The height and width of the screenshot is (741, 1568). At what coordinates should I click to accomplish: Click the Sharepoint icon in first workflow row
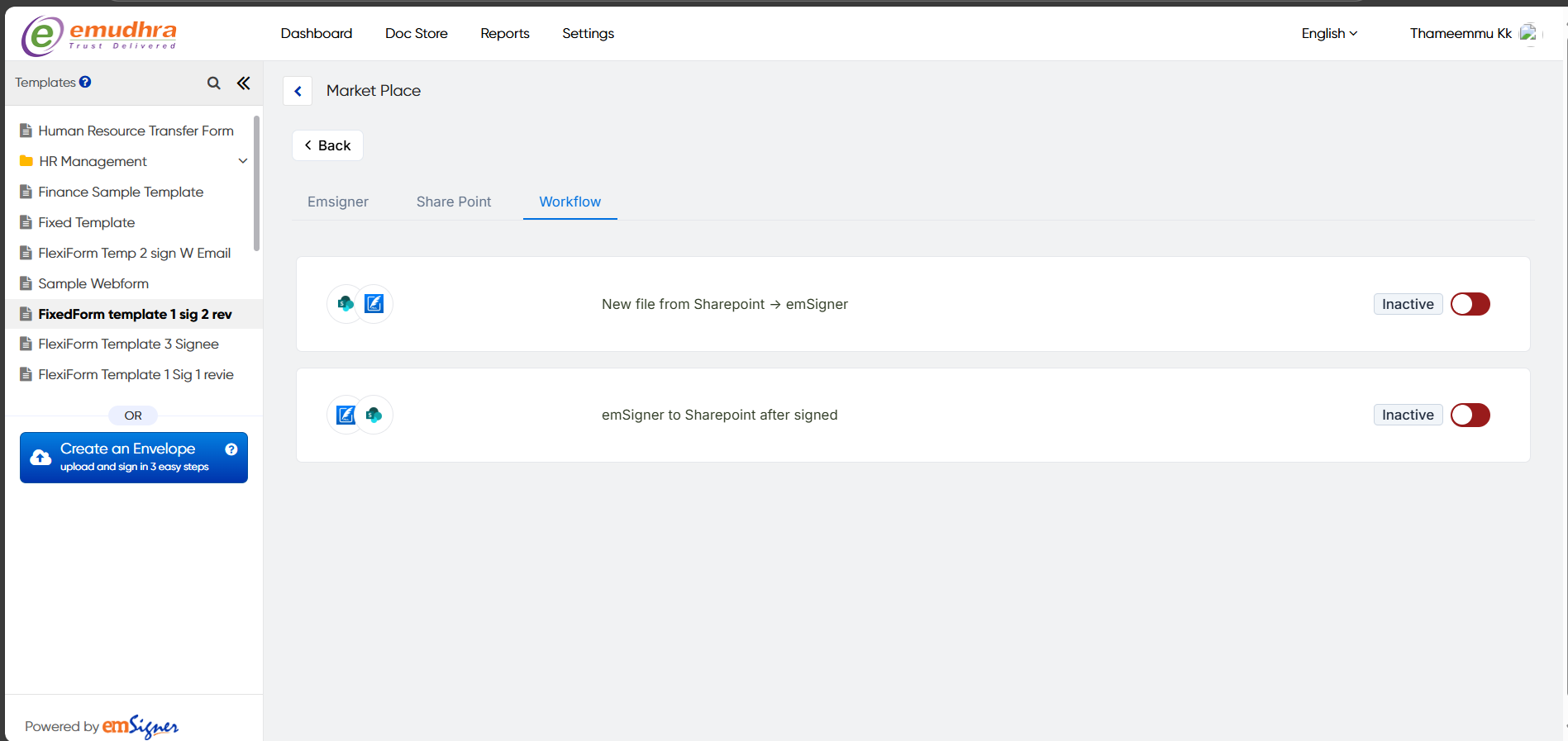click(346, 304)
